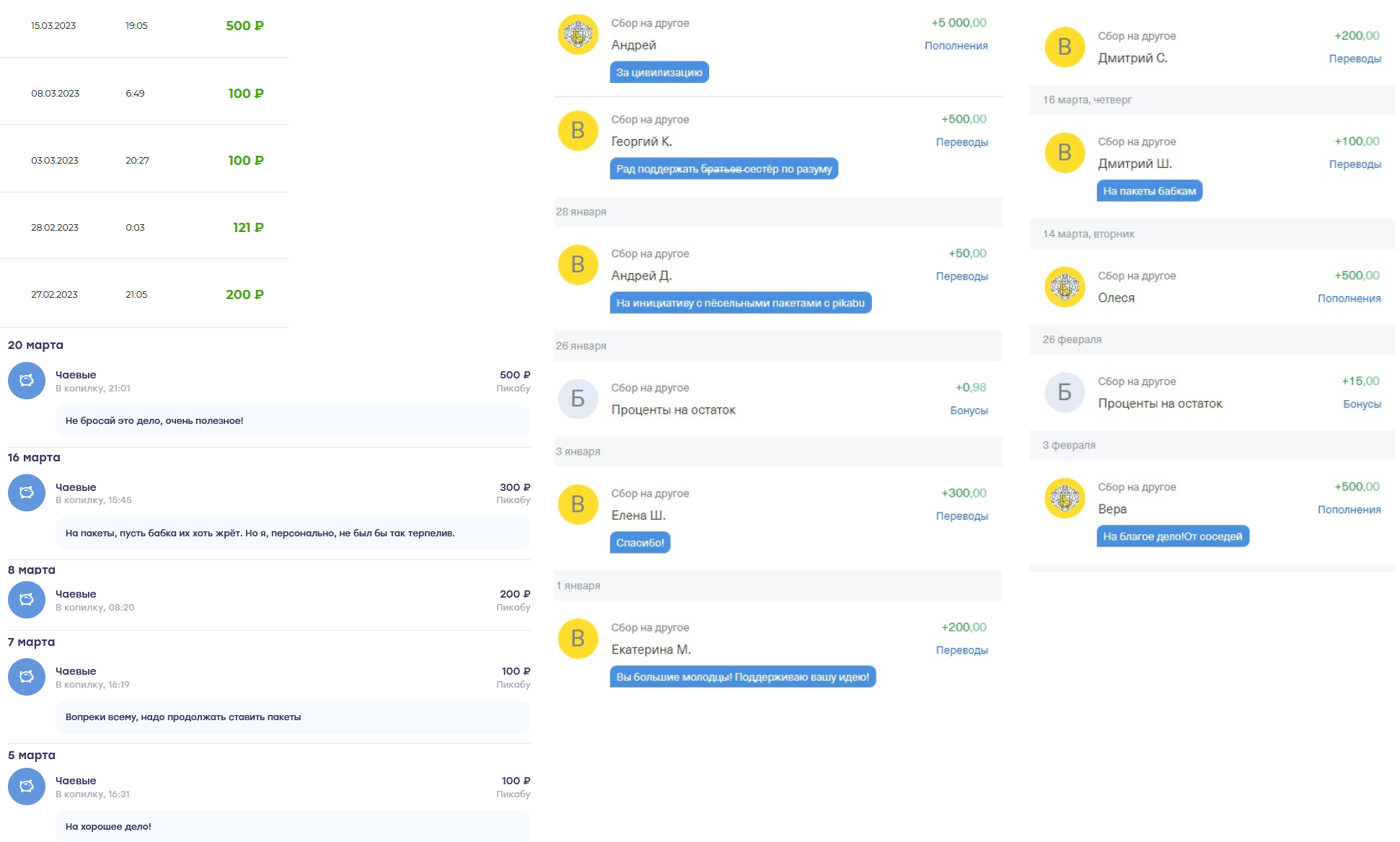Viewport: 1400px width, 842px height.
Task: Click the piggy bank icon for 5 марта tip
Action: click(27, 786)
